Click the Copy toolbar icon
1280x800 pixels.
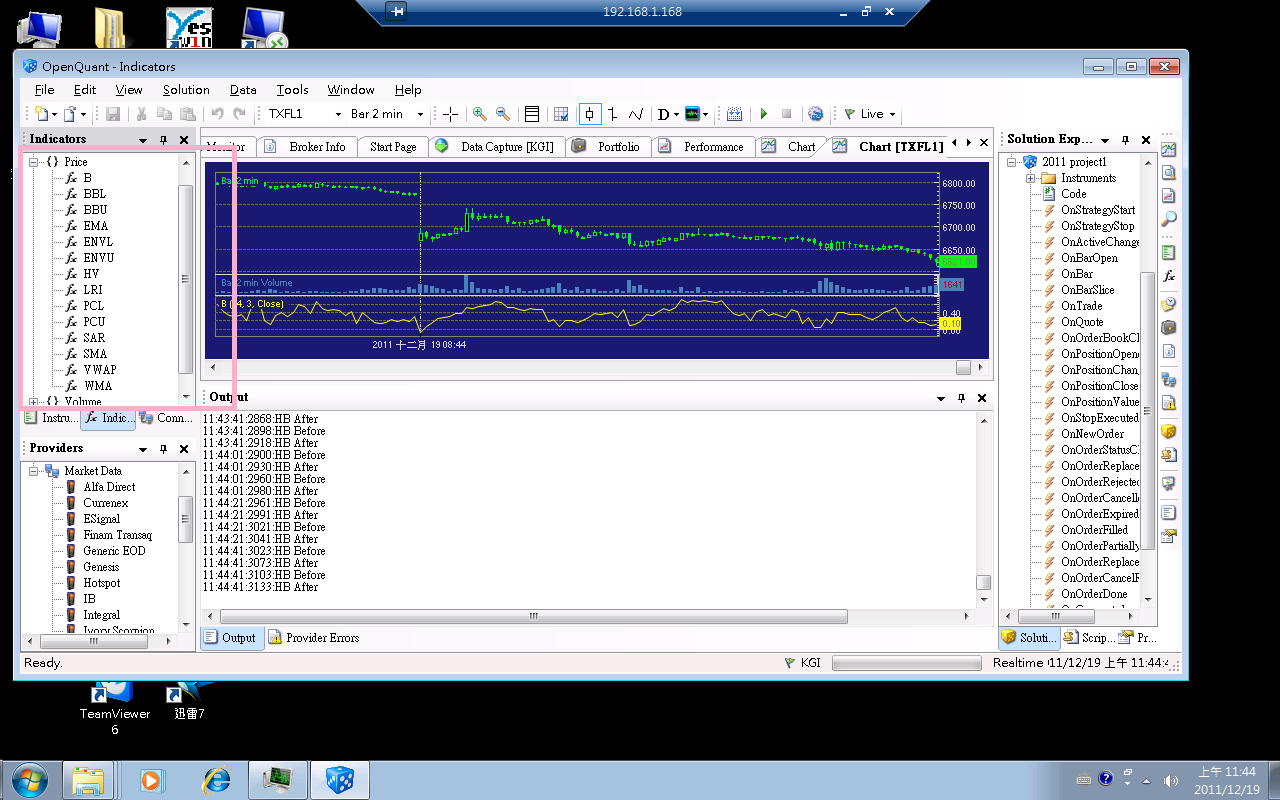(165, 114)
